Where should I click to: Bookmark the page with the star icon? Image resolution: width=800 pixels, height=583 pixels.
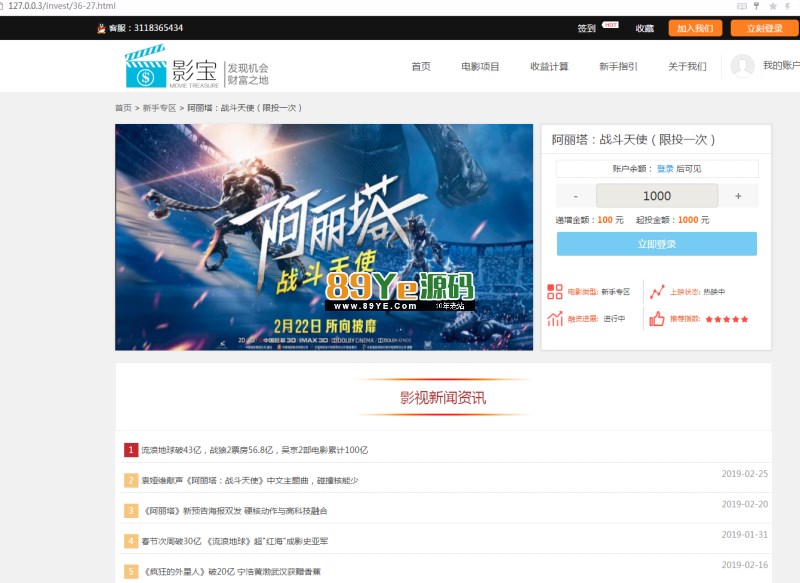773,6
